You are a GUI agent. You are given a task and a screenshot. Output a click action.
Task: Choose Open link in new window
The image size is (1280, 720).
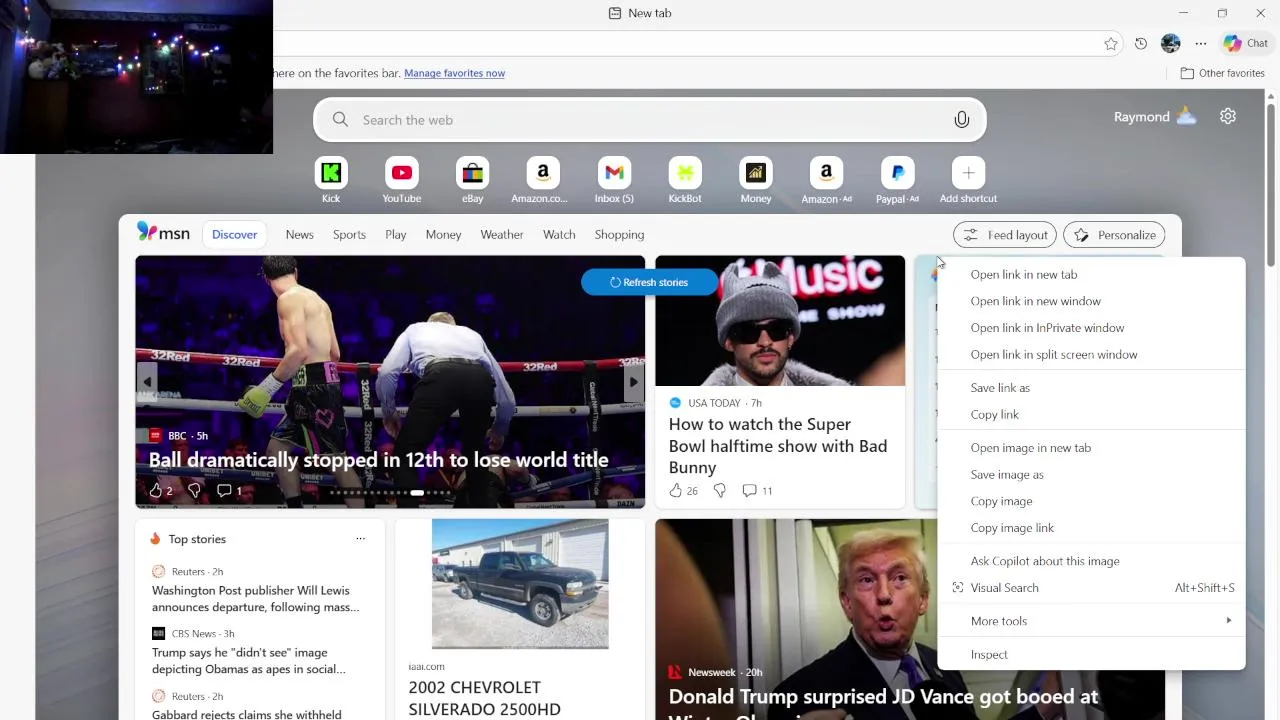(x=1091, y=301)
